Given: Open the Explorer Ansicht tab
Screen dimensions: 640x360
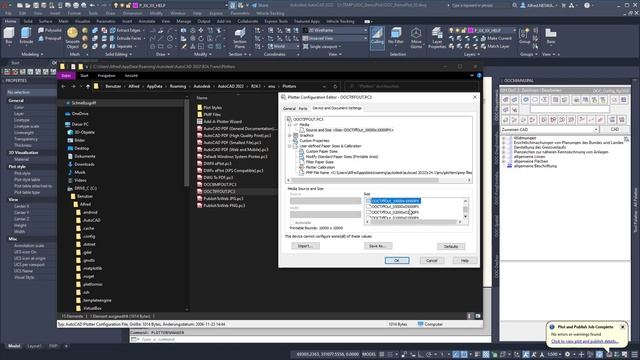Looking at the screenshot, I should pyautogui.click(x=131, y=76).
